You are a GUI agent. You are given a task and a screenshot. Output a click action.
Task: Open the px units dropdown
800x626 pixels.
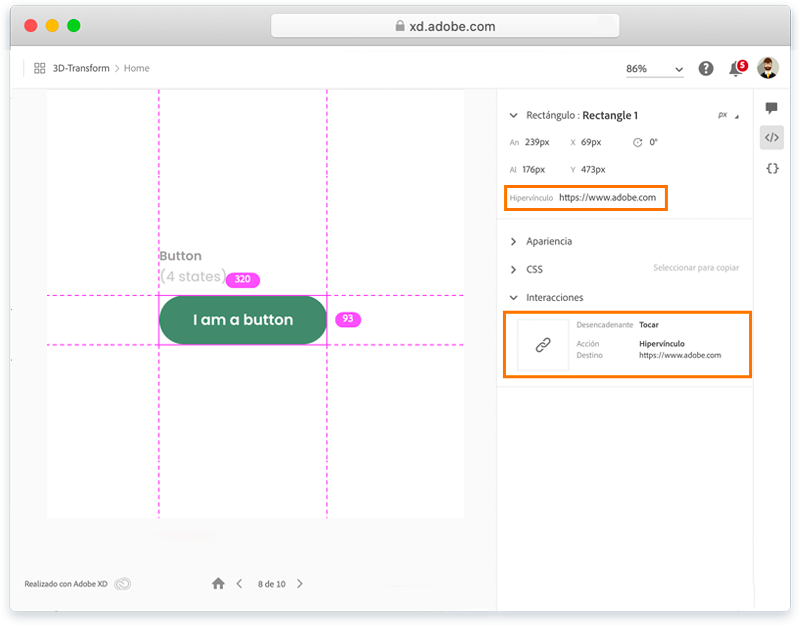[727, 116]
